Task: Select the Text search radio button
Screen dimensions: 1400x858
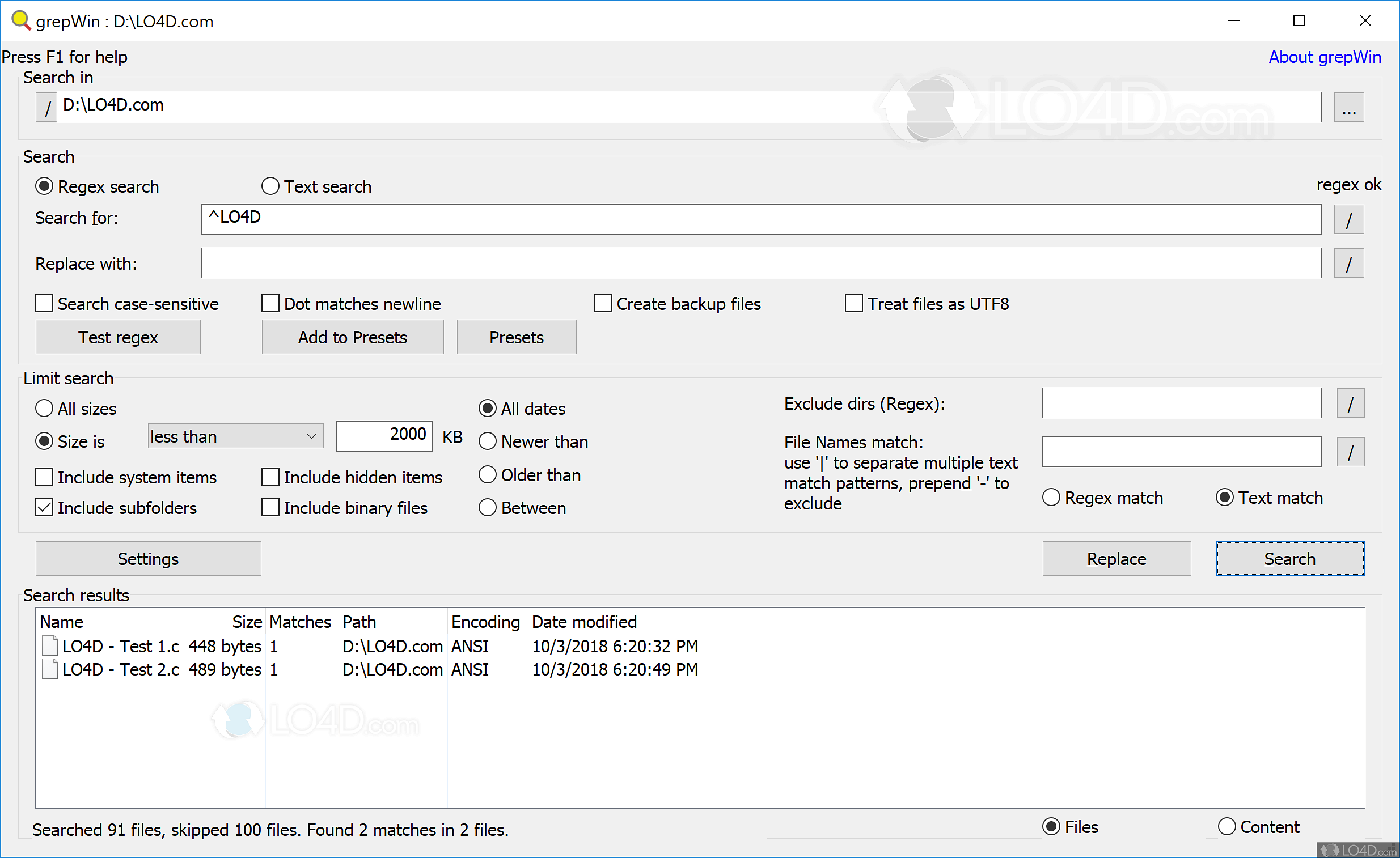Action: [x=270, y=186]
